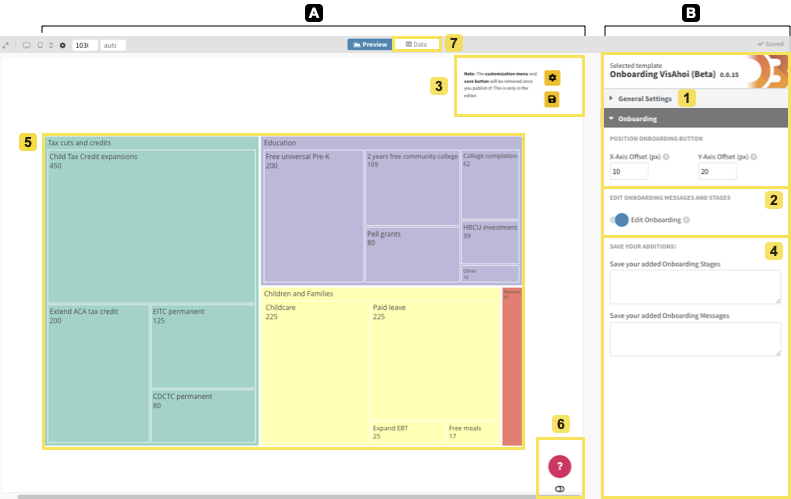This screenshot has width=791, height=499.
Task: Select the desktop preview device icon
Action: pyautogui.click(x=26, y=45)
